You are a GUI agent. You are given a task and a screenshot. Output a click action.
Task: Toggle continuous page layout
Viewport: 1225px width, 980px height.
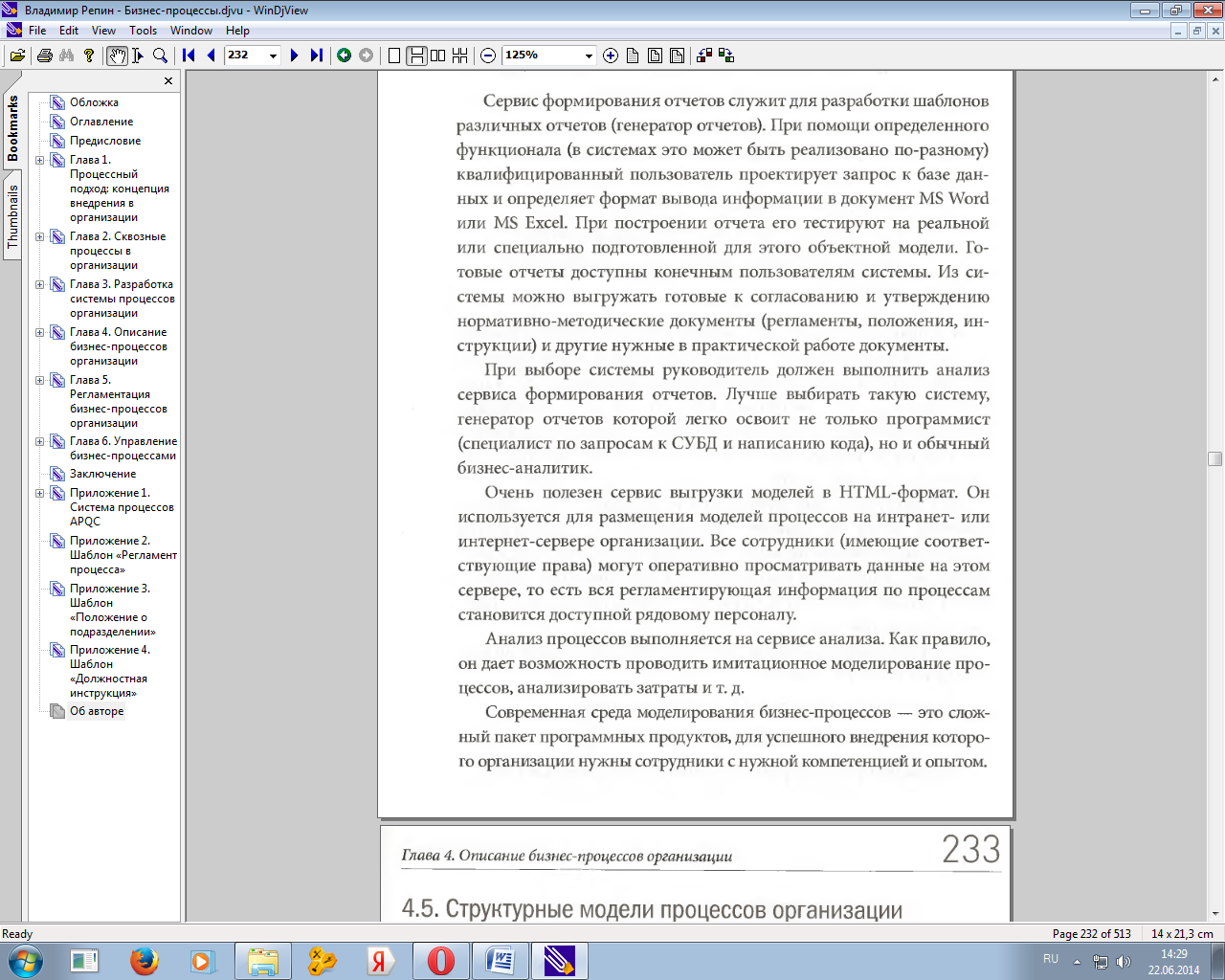tap(416, 56)
